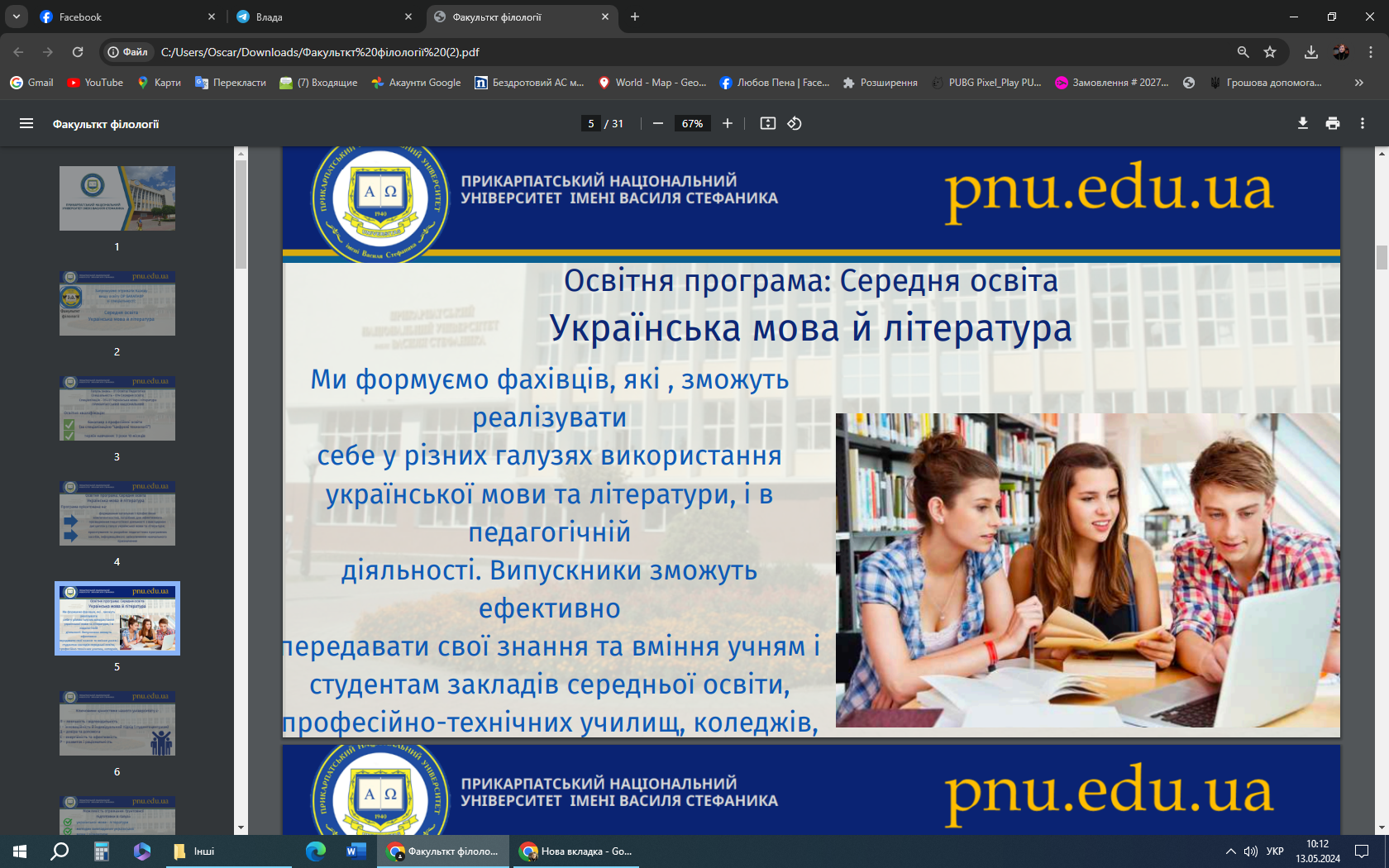Viewport: 1389px width, 868px height.
Task: Switch to the Facebook tab
Action: 124,17
